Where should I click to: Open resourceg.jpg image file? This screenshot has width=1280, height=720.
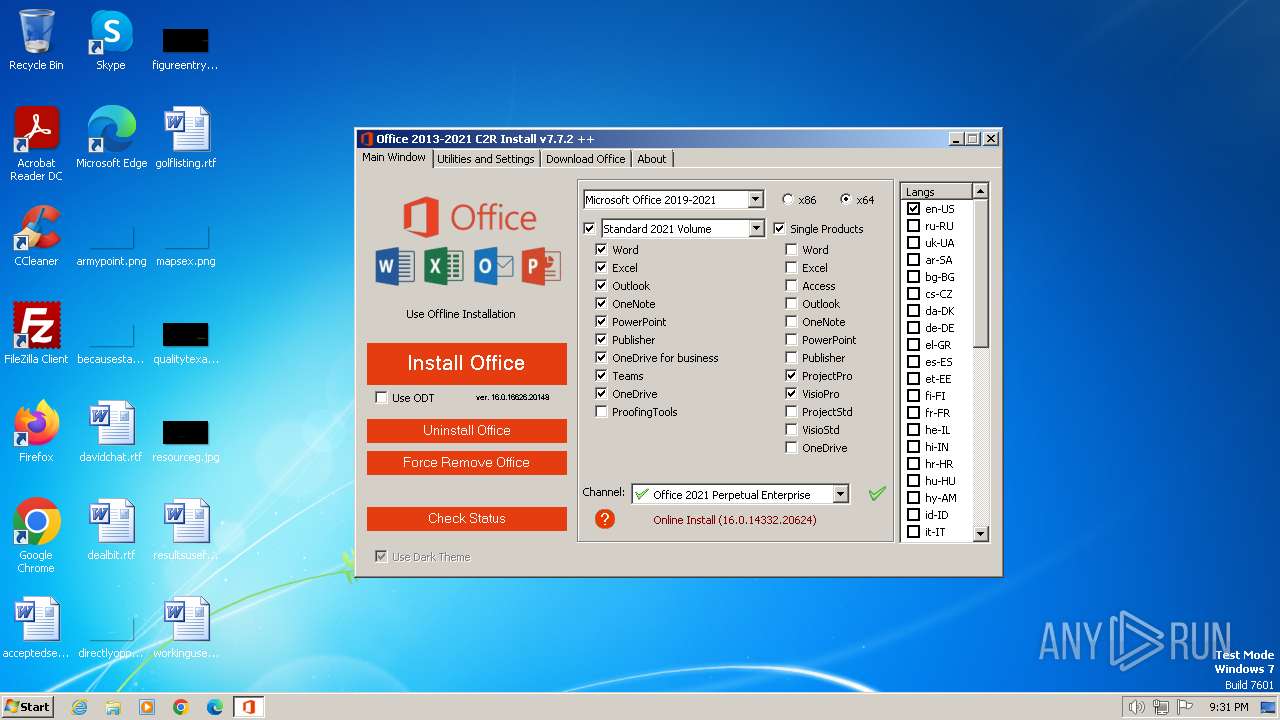tap(186, 438)
